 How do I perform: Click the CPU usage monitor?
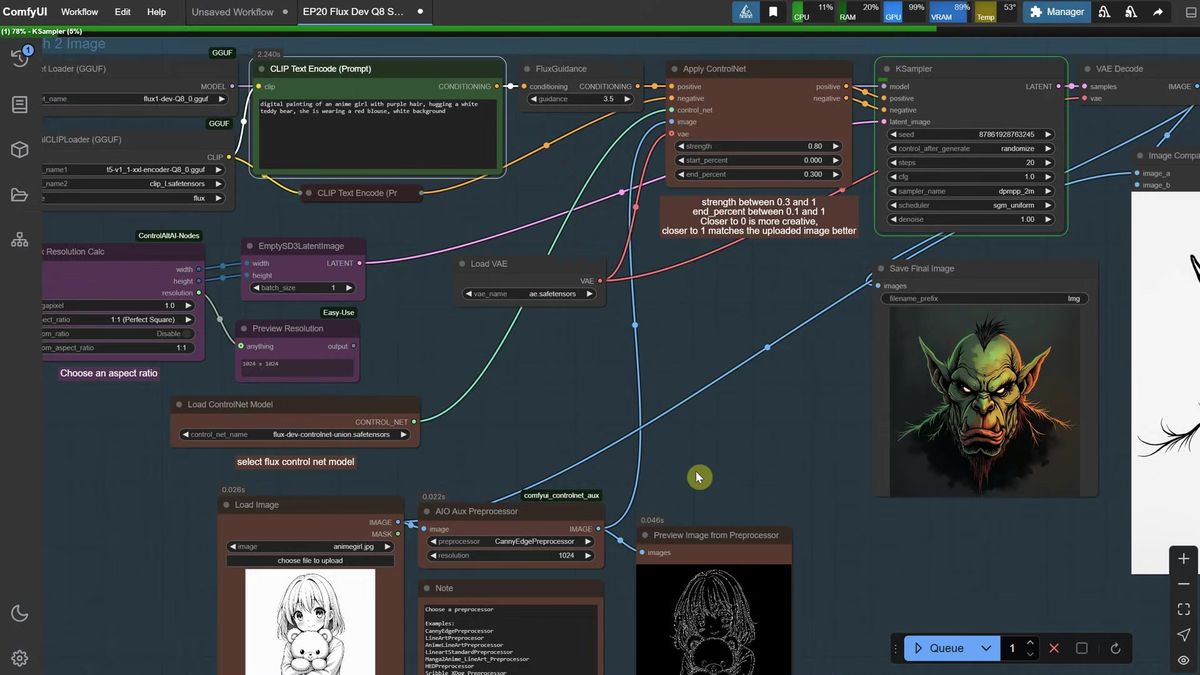pos(813,12)
